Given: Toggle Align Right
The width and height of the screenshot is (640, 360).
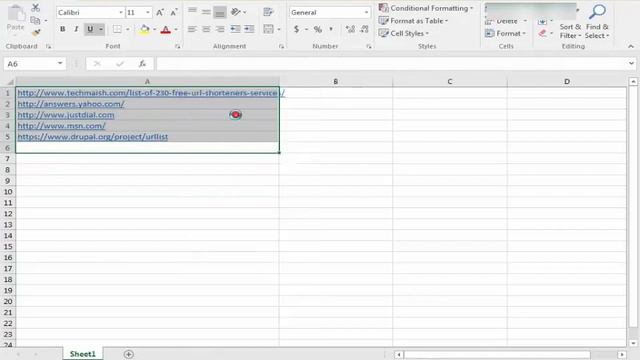Looking at the screenshot, I should (220, 29).
